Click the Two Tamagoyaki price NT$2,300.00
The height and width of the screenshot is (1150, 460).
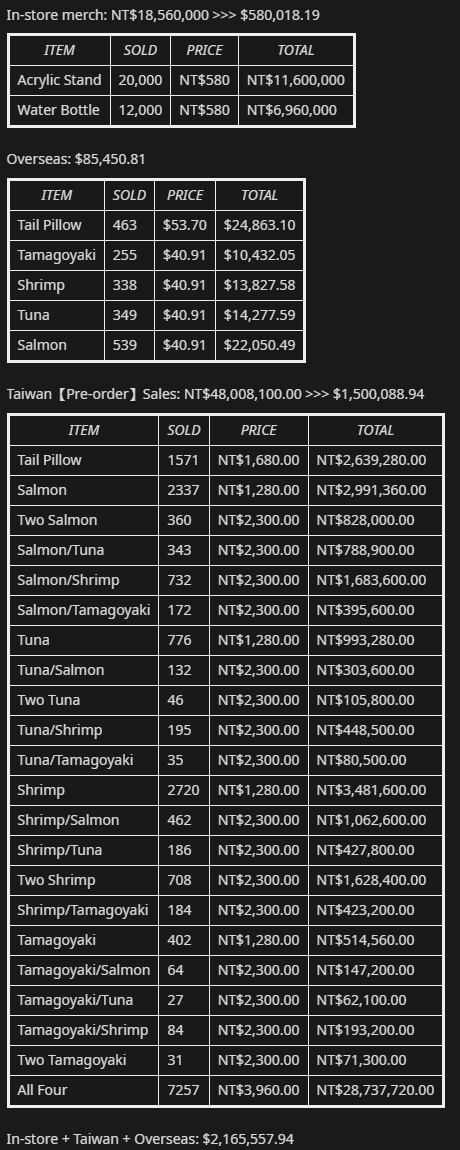tap(259, 1060)
